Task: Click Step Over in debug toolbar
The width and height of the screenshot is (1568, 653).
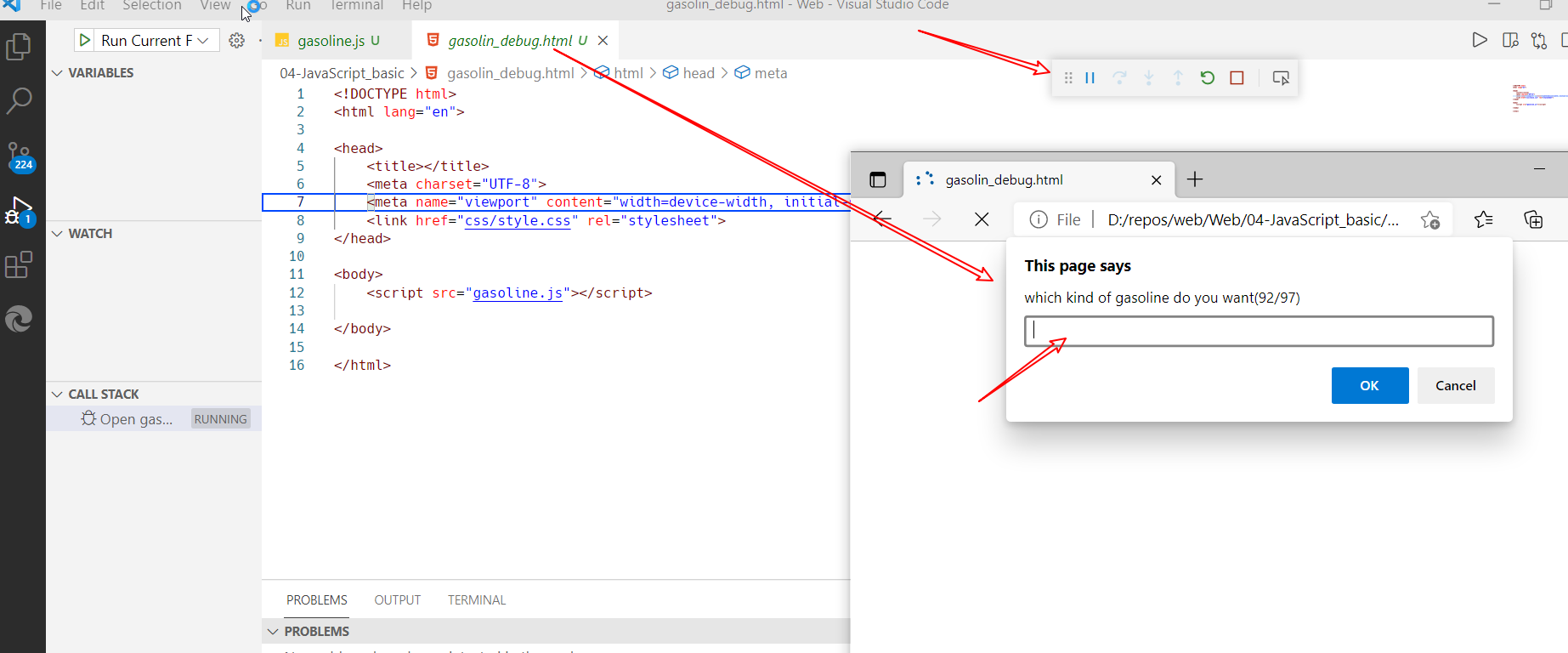Action: point(1120,78)
